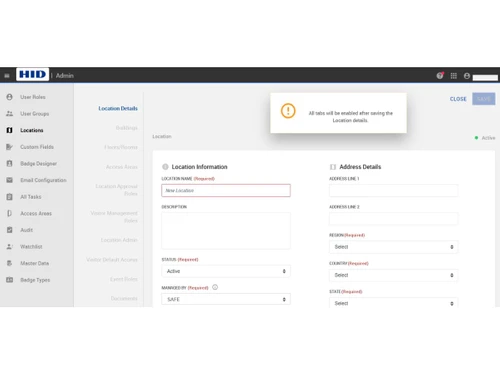Go to User Groups menu item

point(35,114)
